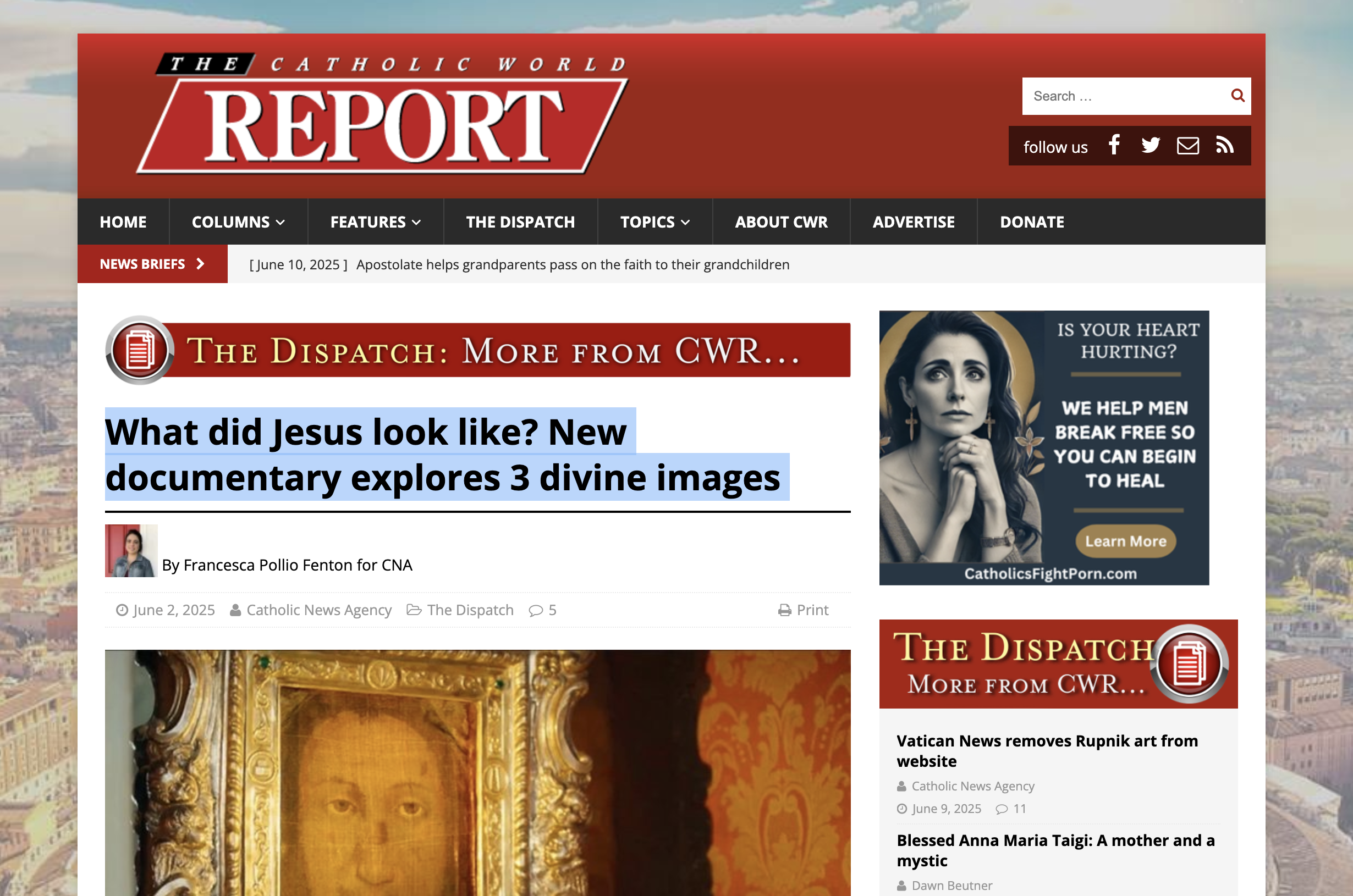
Task: Click the printer icon beside Print
Action: coord(784,610)
